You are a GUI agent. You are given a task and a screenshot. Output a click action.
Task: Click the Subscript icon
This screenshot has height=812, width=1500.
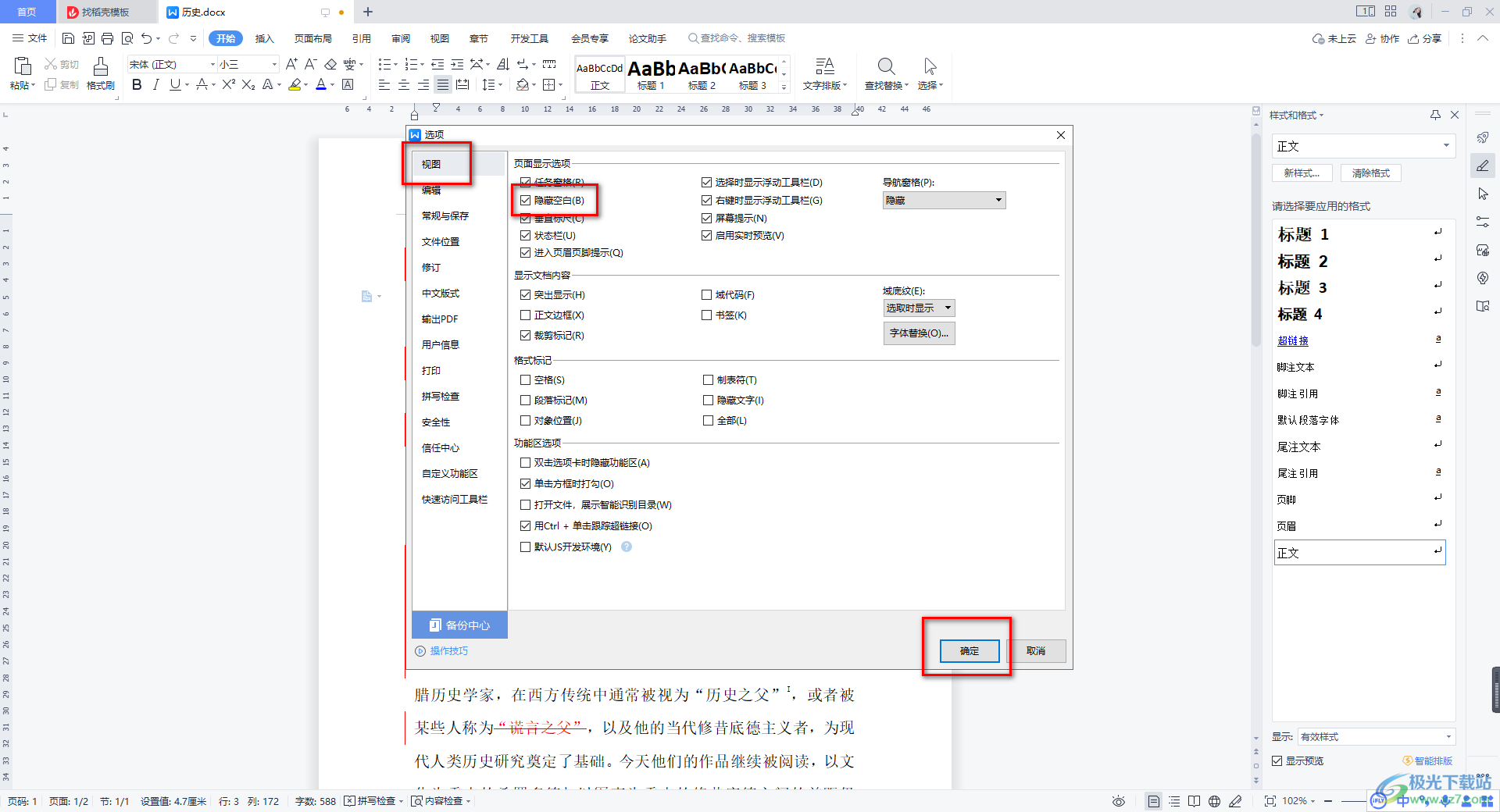(248, 84)
